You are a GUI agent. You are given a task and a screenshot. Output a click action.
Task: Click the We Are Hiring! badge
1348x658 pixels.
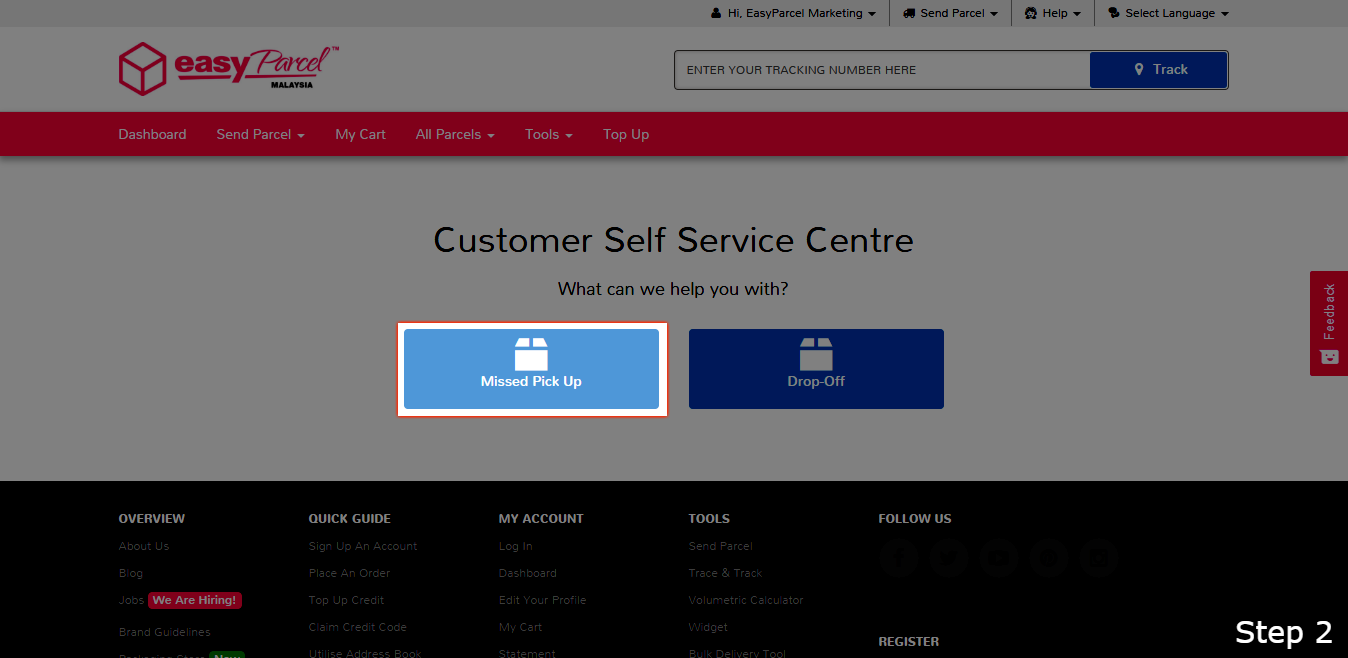pos(195,600)
